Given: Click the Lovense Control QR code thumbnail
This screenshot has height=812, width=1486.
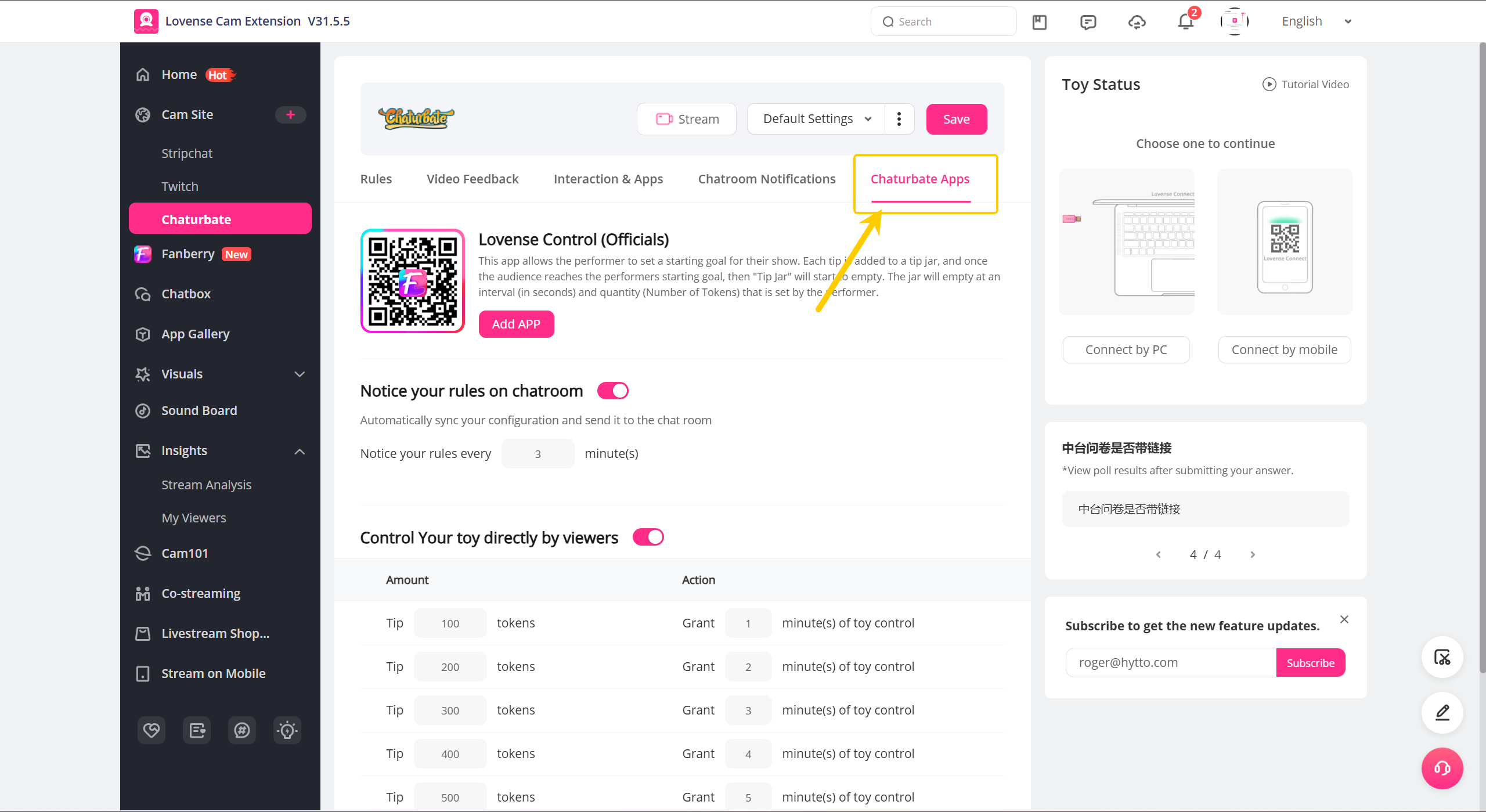Looking at the screenshot, I should 413,281.
